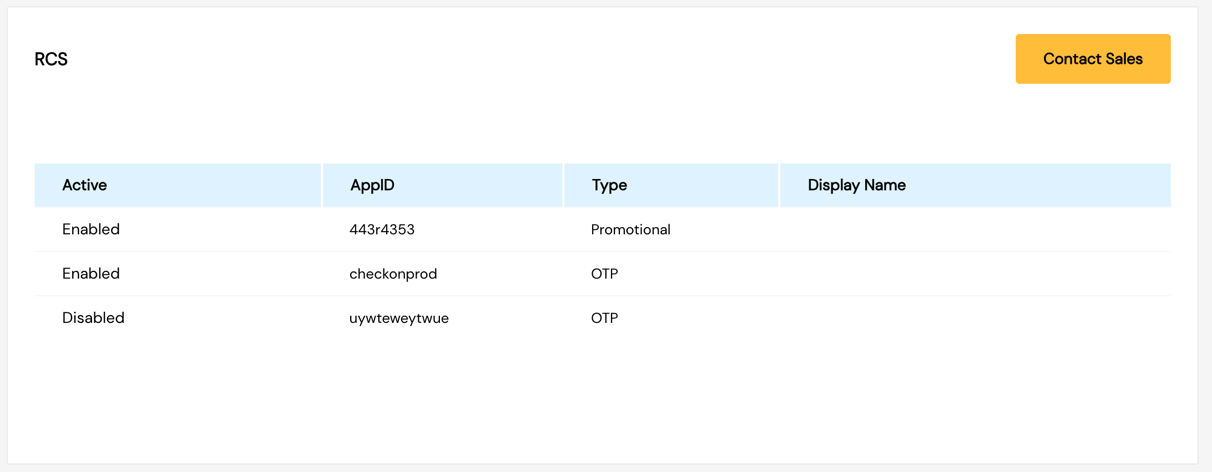Click empty Display Name cell for uywteweytwue
The width and height of the screenshot is (1212, 472).
975,317
